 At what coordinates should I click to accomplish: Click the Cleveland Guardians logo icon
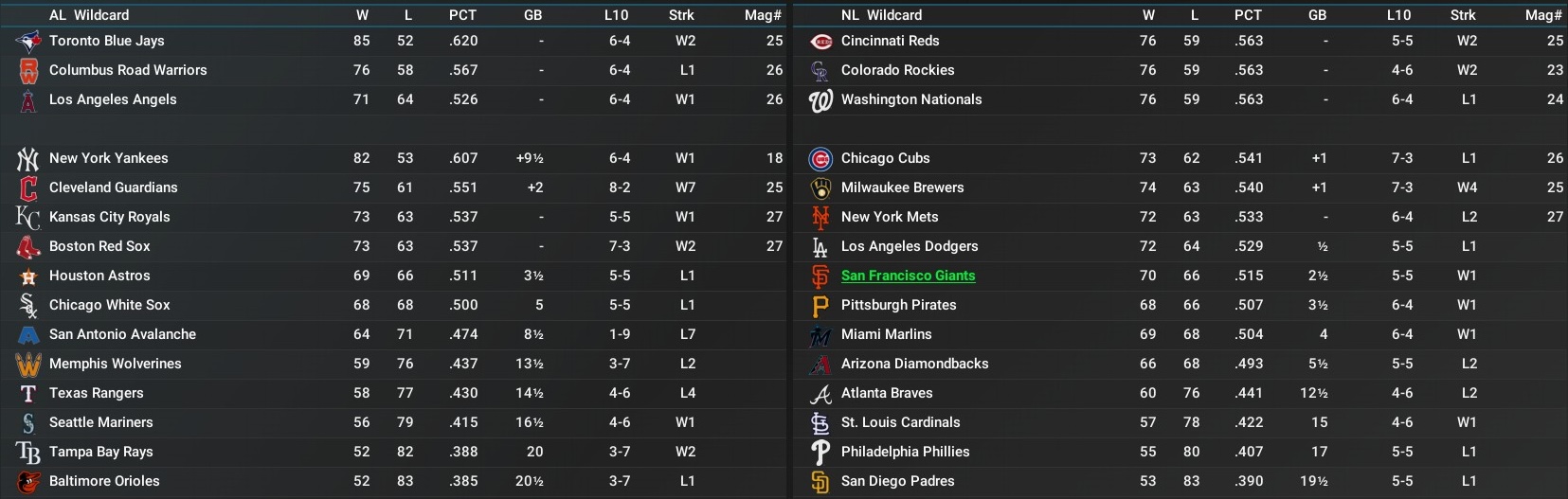coord(28,188)
